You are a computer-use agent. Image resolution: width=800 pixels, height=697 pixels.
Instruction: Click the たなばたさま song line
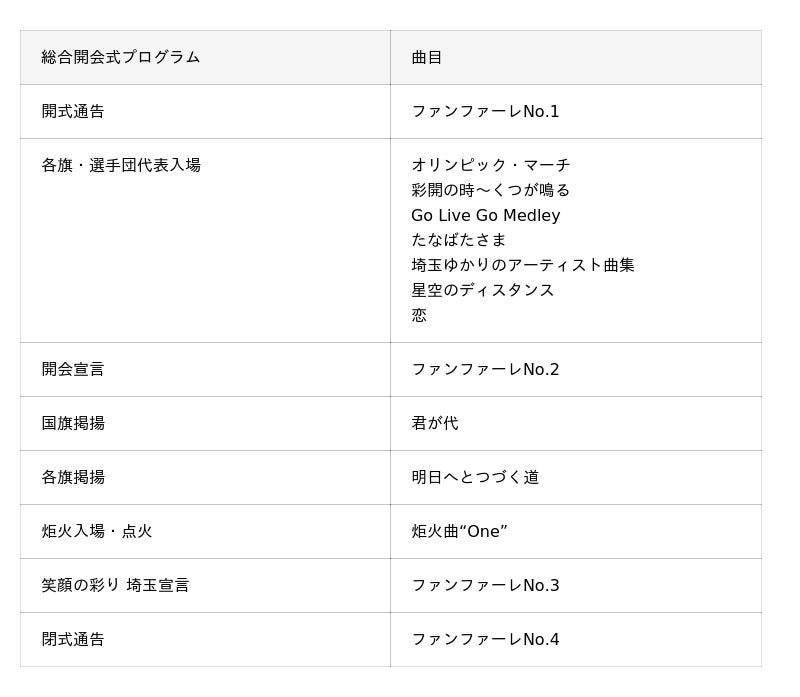458,240
